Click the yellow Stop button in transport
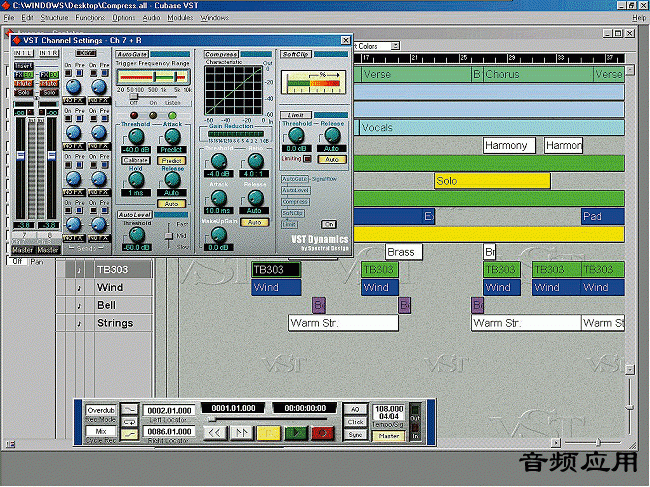650x487 pixels. [269, 434]
